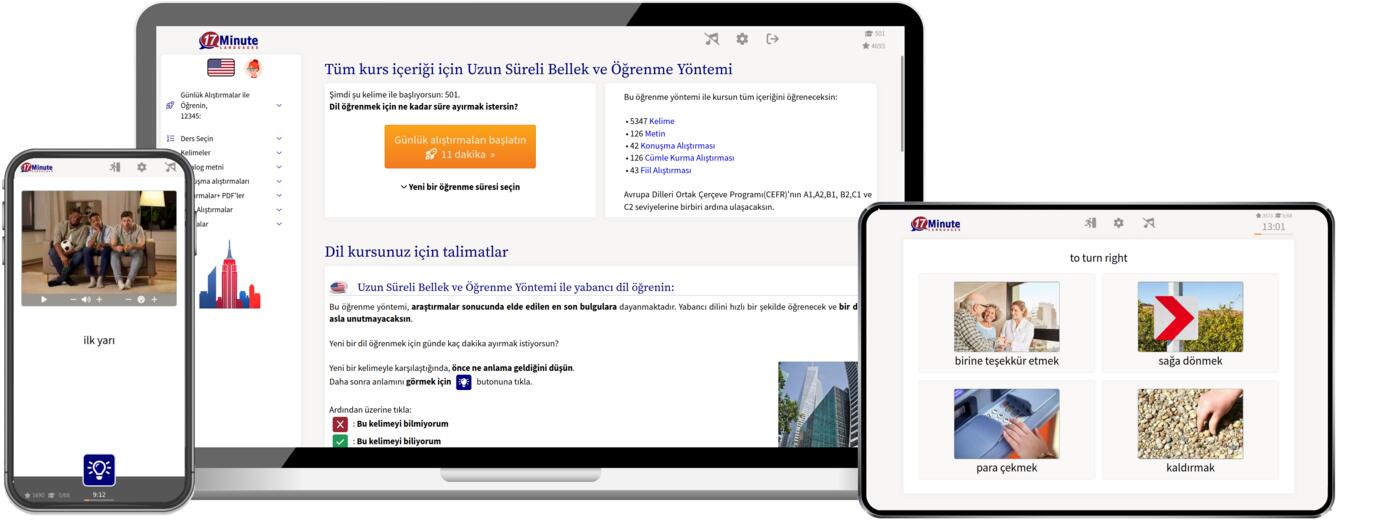
Task: Click the green checkmark 'biliyorum' icon
Action: coord(340,441)
